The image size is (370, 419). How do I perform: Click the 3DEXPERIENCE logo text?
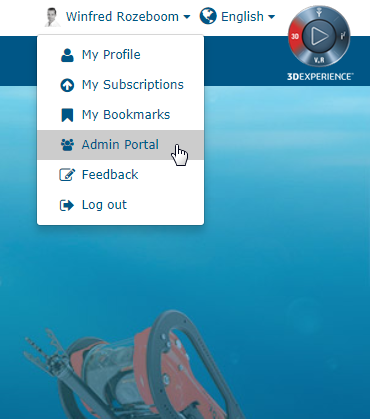click(320, 77)
